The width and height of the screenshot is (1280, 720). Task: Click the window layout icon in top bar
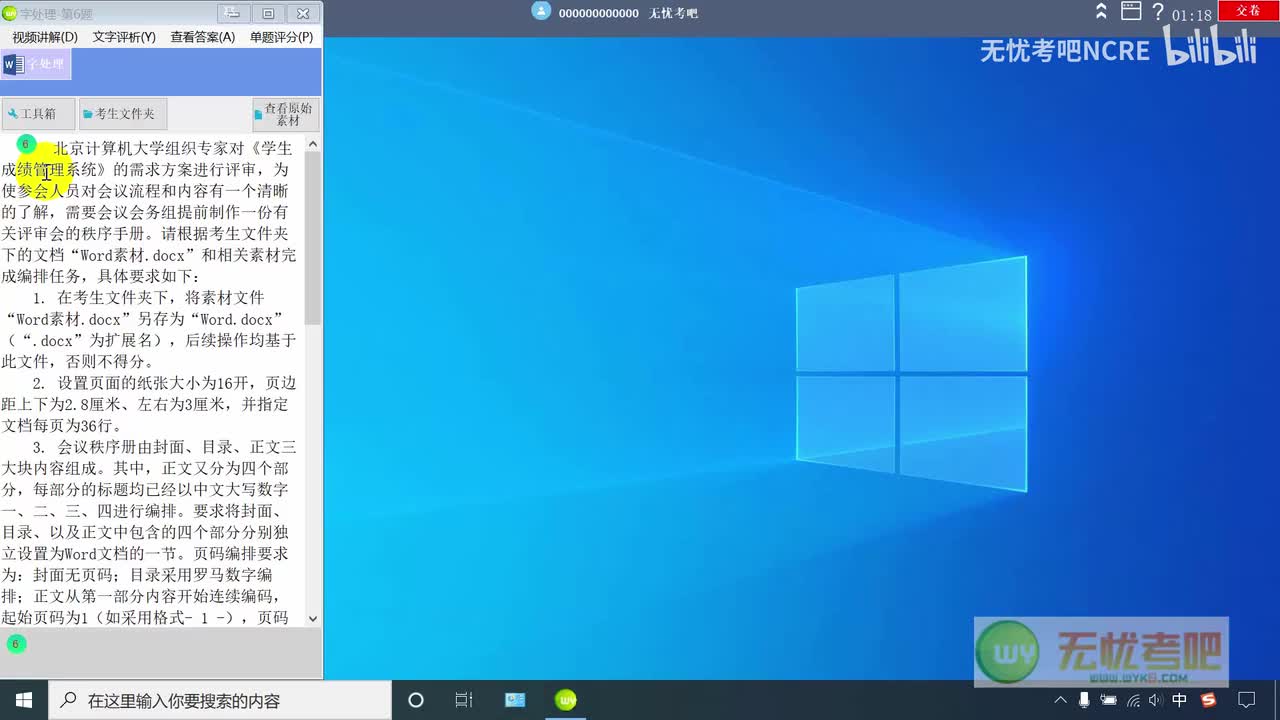1131,11
